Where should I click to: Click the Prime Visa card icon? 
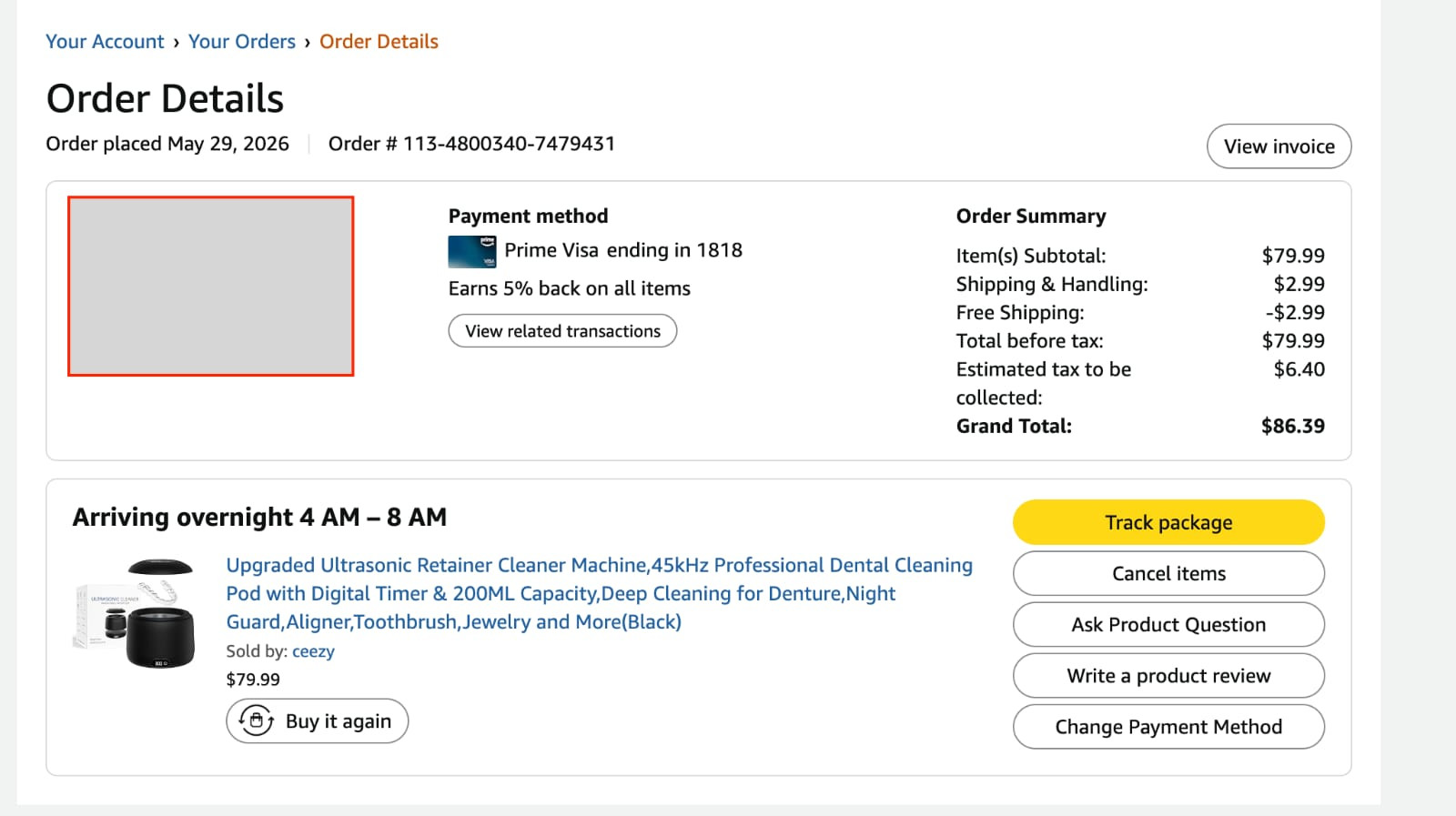[471, 252]
